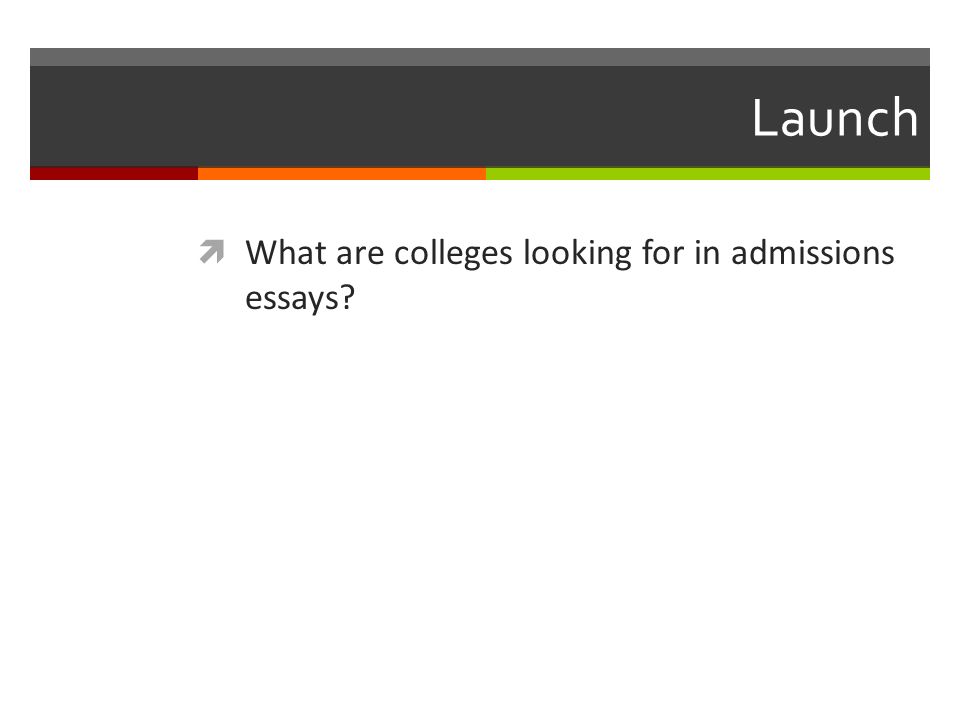Click the lime green accent bar segment

point(708,174)
